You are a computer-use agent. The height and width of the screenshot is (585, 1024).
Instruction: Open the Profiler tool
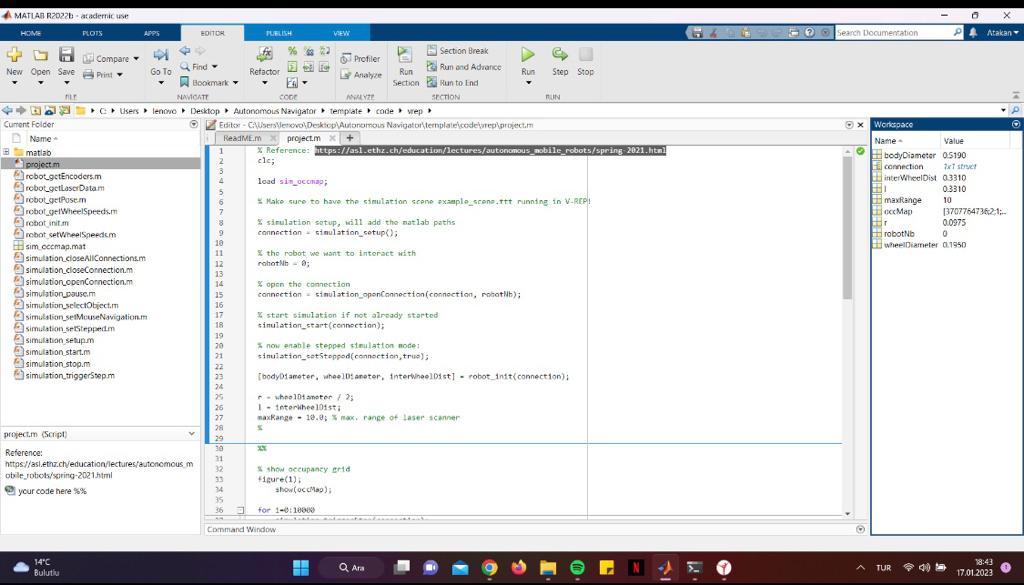point(360,59)
